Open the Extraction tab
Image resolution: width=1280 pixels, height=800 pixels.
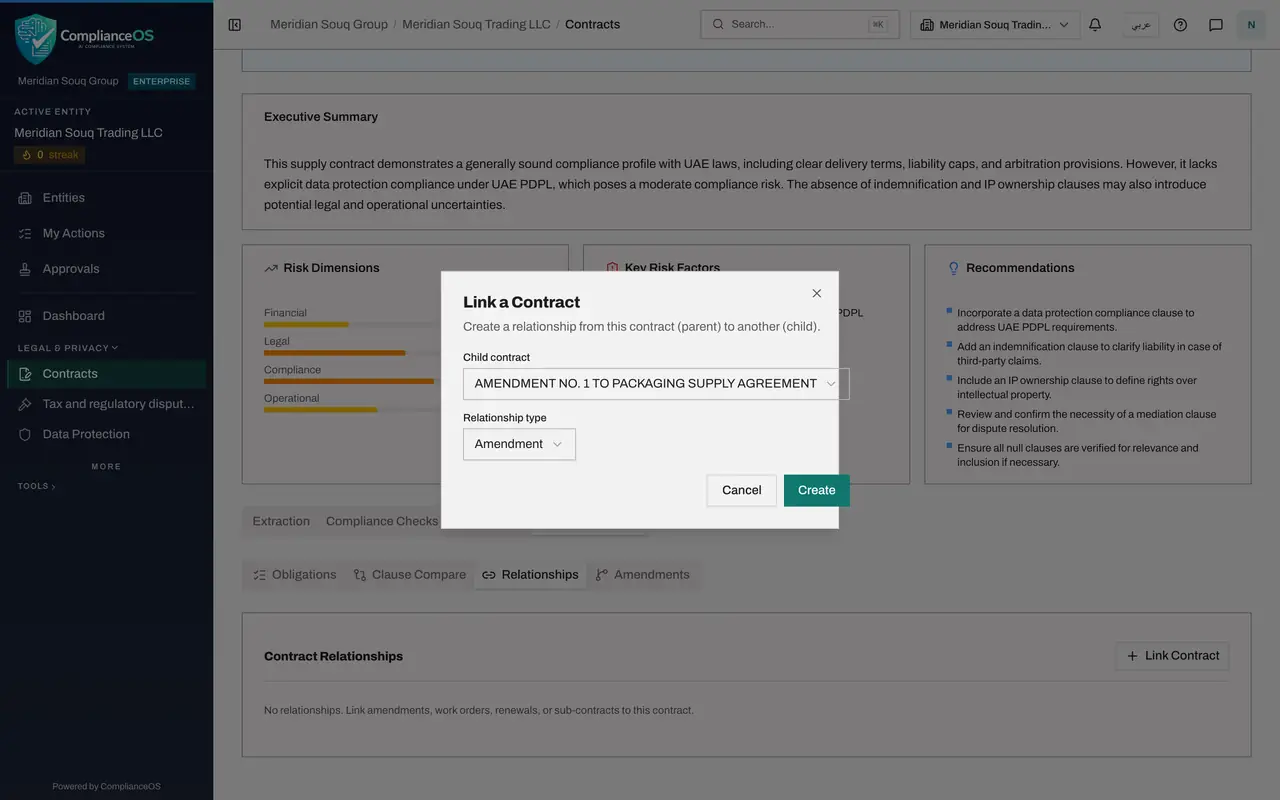pyautogui.click(x=281, y=521)
